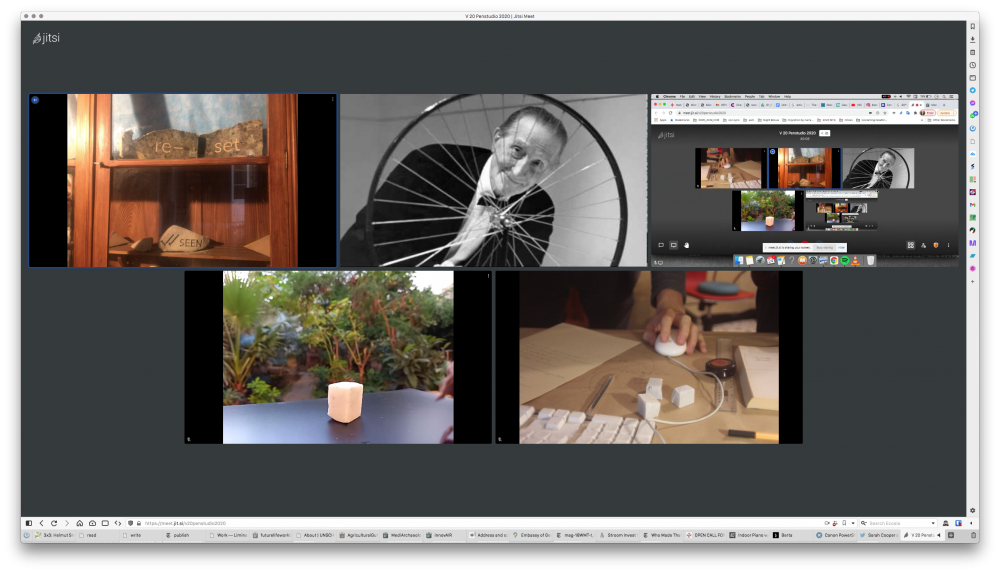Switch to the Berta tab
This screenshot has width=1000, height=573.
(x=786, y=535)
